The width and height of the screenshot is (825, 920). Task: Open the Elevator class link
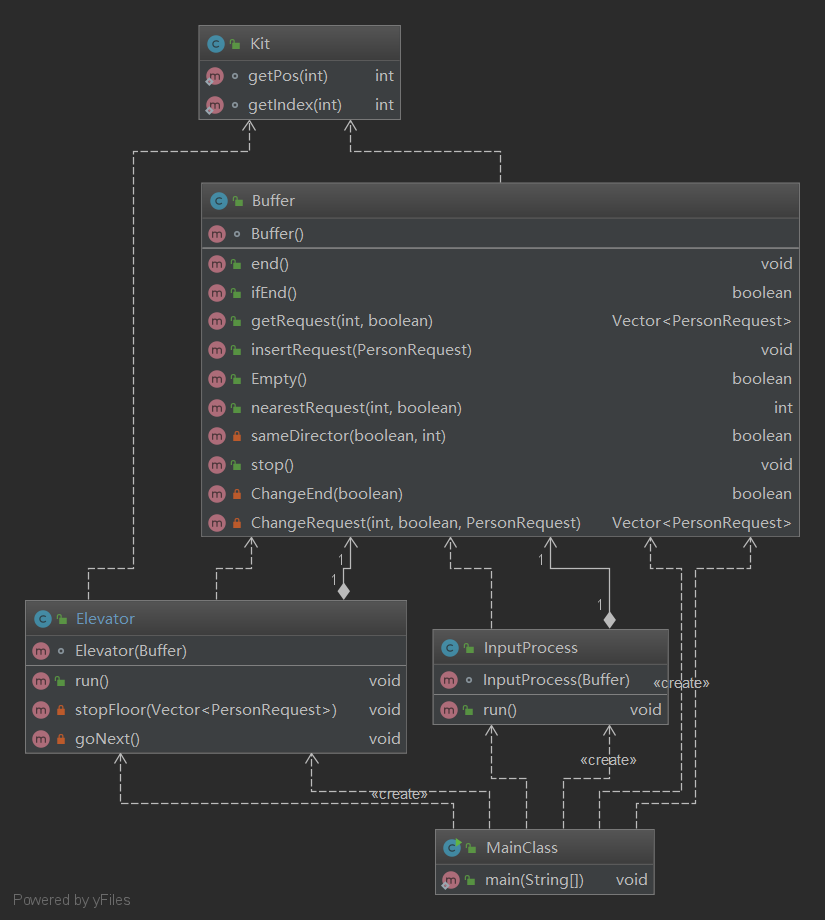[x=106, y=618]
